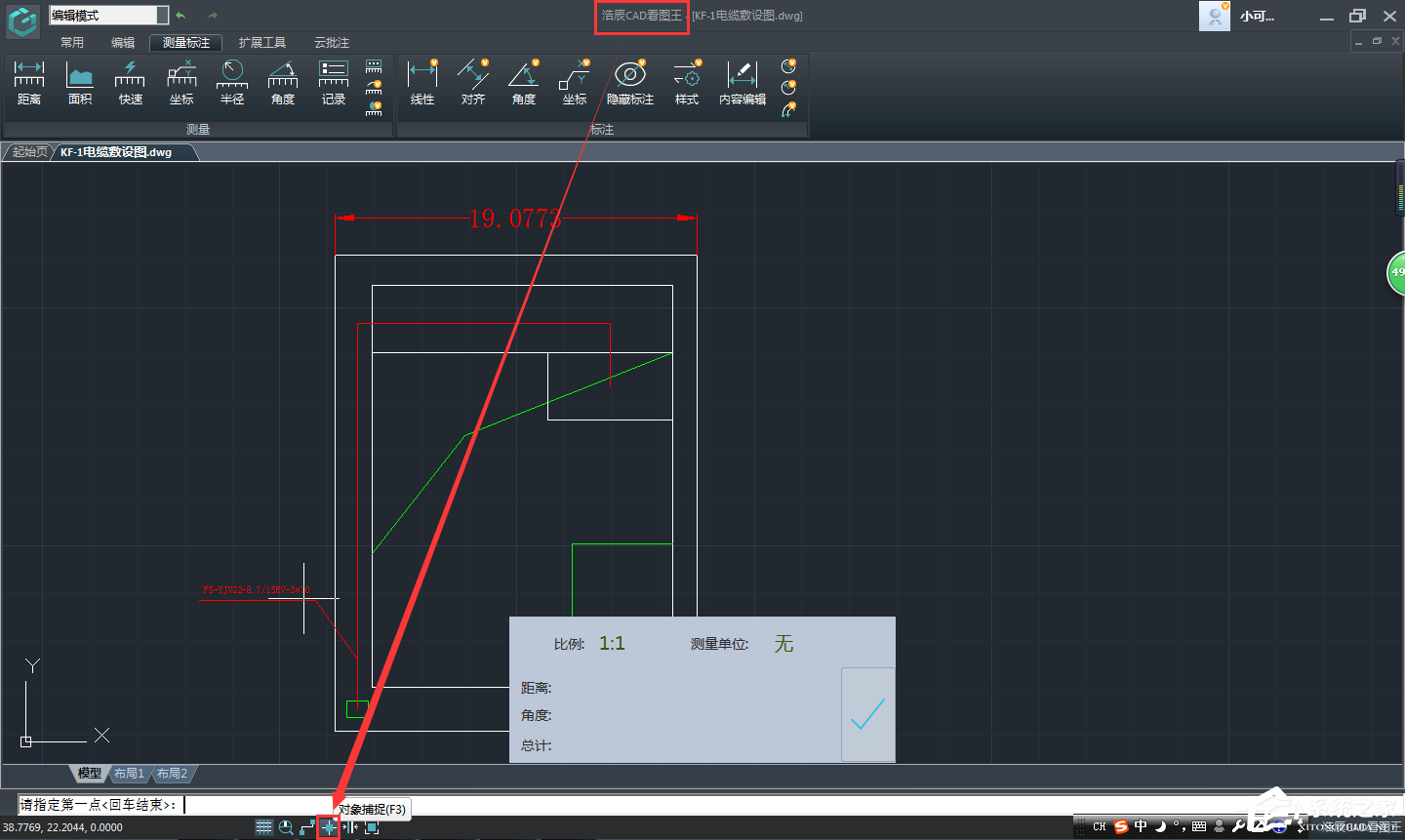Select the 距离 distance measure tool
The width and height of the screenshot is (1405, 840).
pyautogui.click(x=29, y=83)
